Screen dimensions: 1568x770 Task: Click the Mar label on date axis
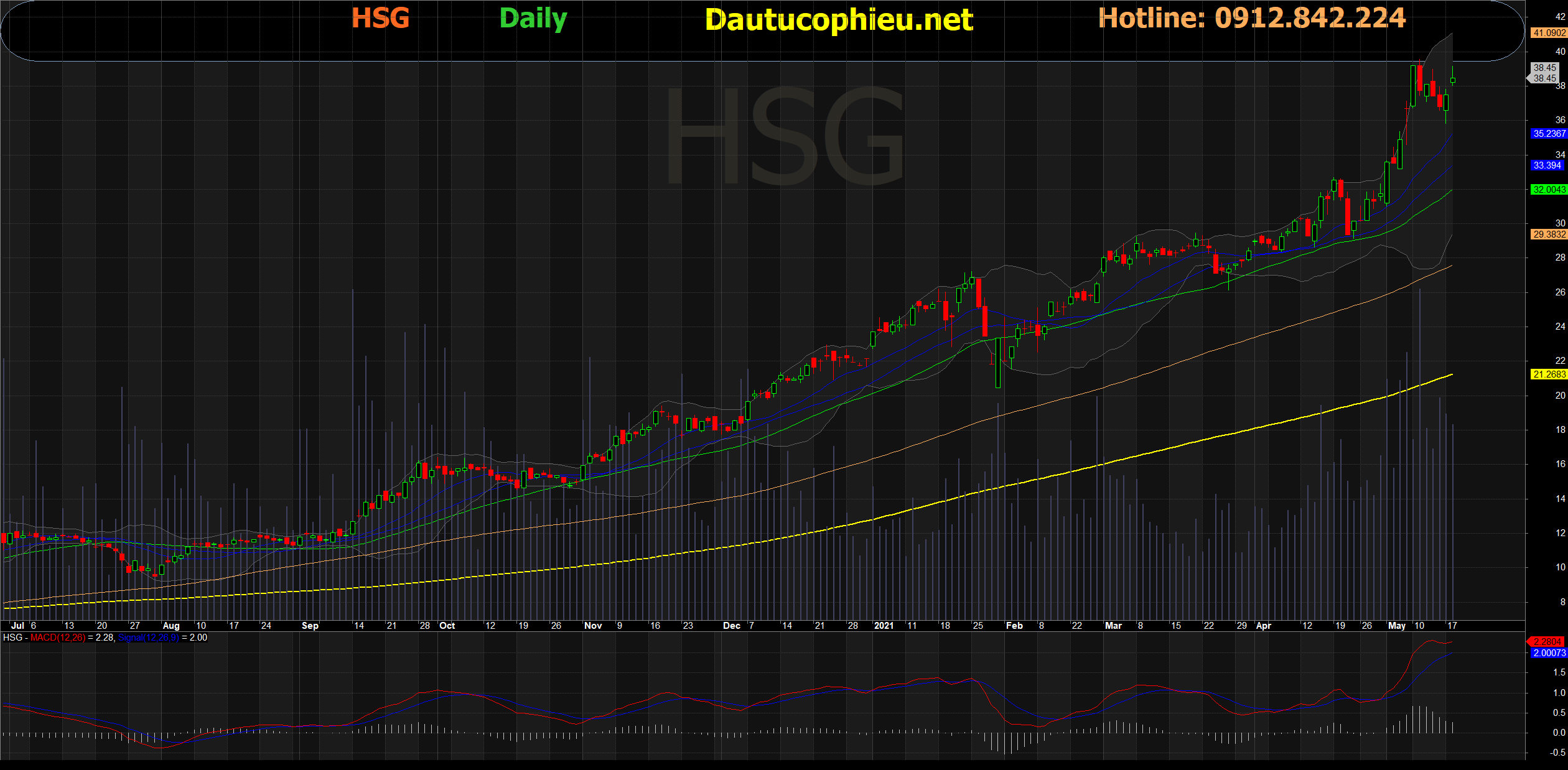[1113, 626]
